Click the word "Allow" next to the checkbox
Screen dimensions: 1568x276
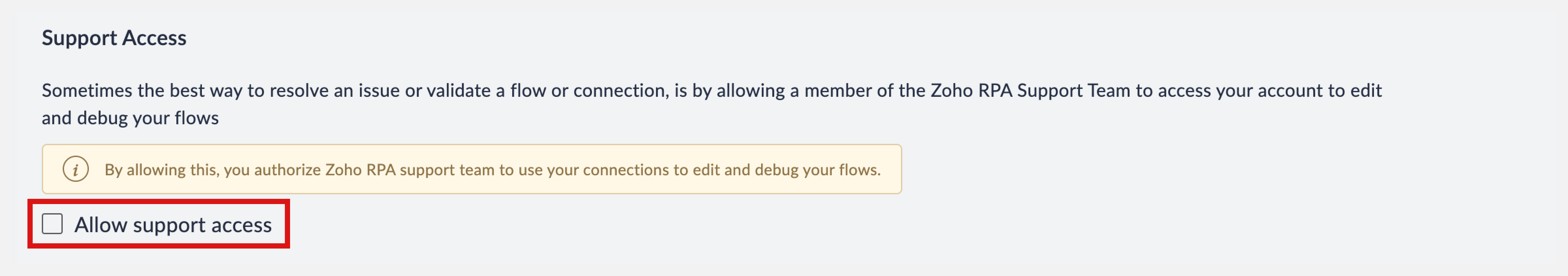(x=101, y=225)
